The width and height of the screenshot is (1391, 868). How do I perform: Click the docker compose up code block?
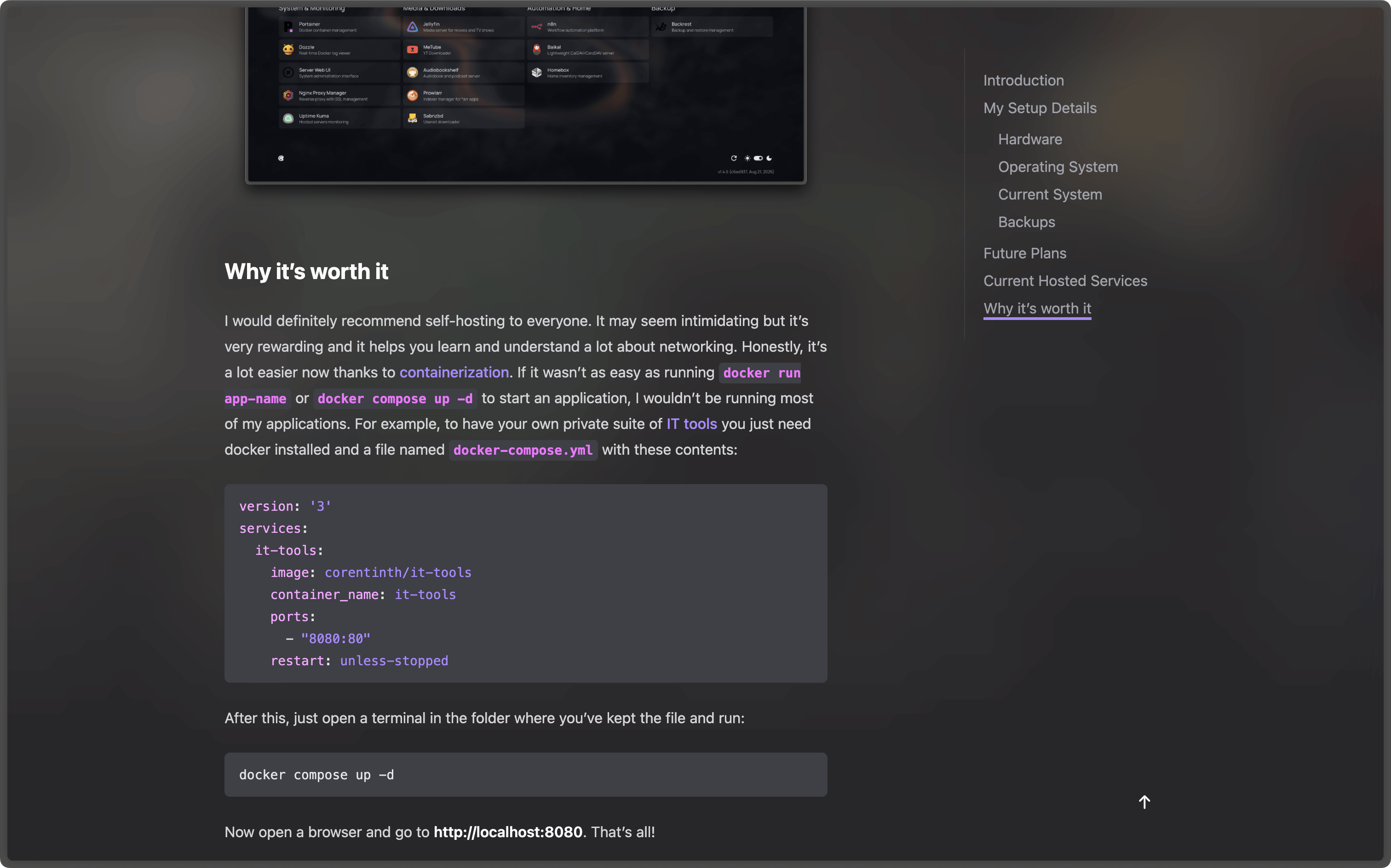click(525, 774)
